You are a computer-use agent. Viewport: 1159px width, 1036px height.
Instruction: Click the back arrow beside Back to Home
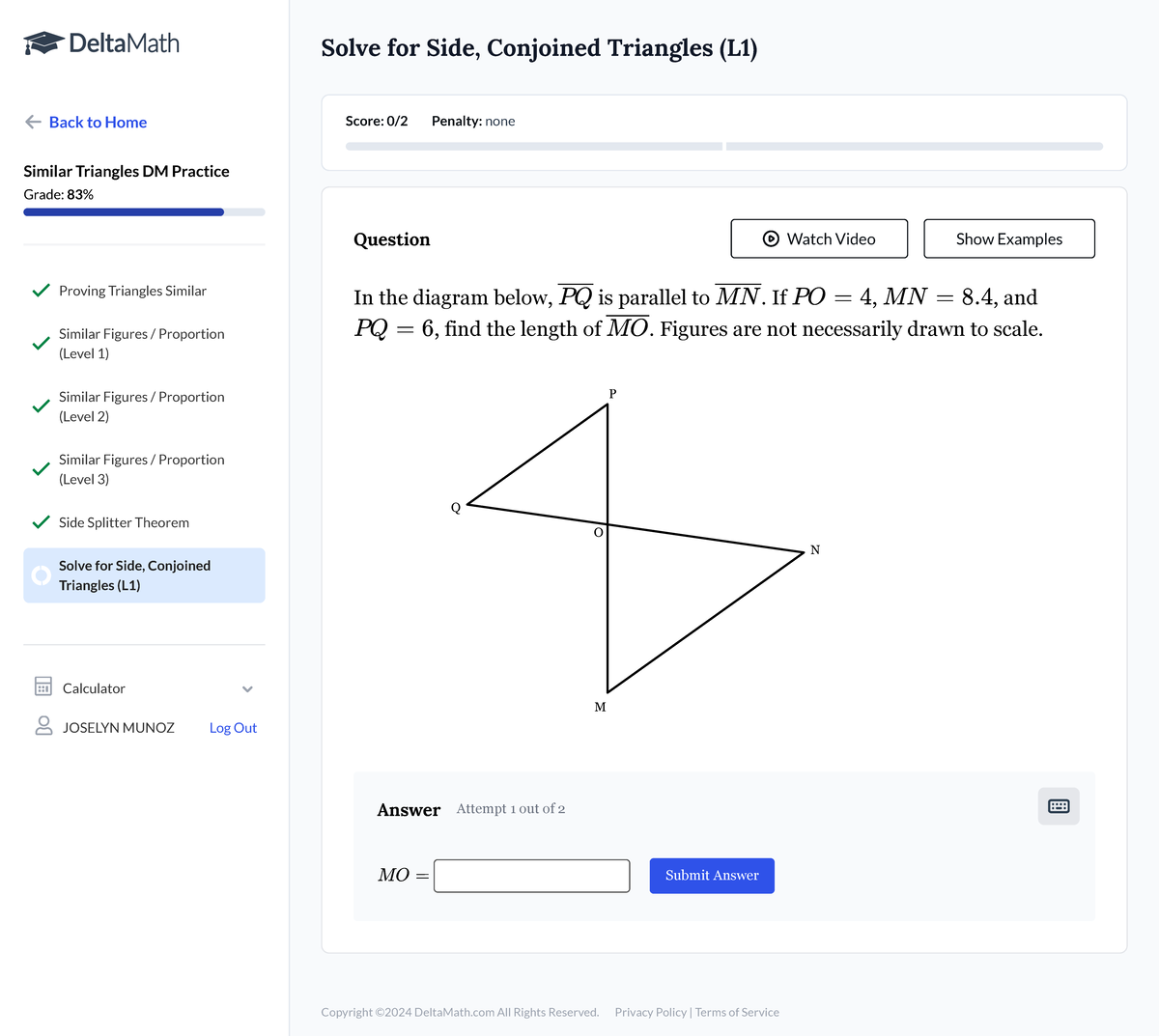tap(32, 122)
